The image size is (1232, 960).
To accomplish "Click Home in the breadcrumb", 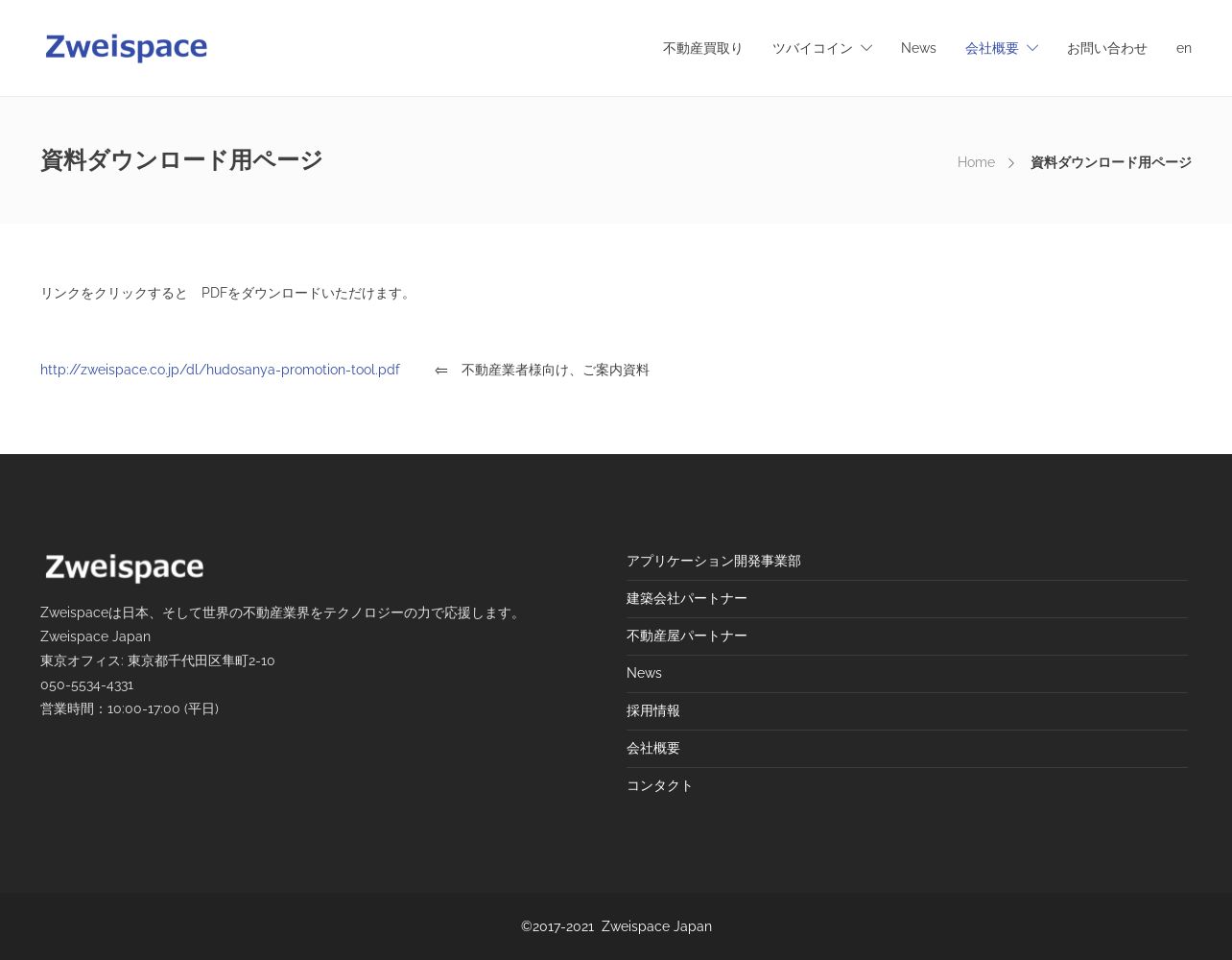I will [x=976, y=162].
